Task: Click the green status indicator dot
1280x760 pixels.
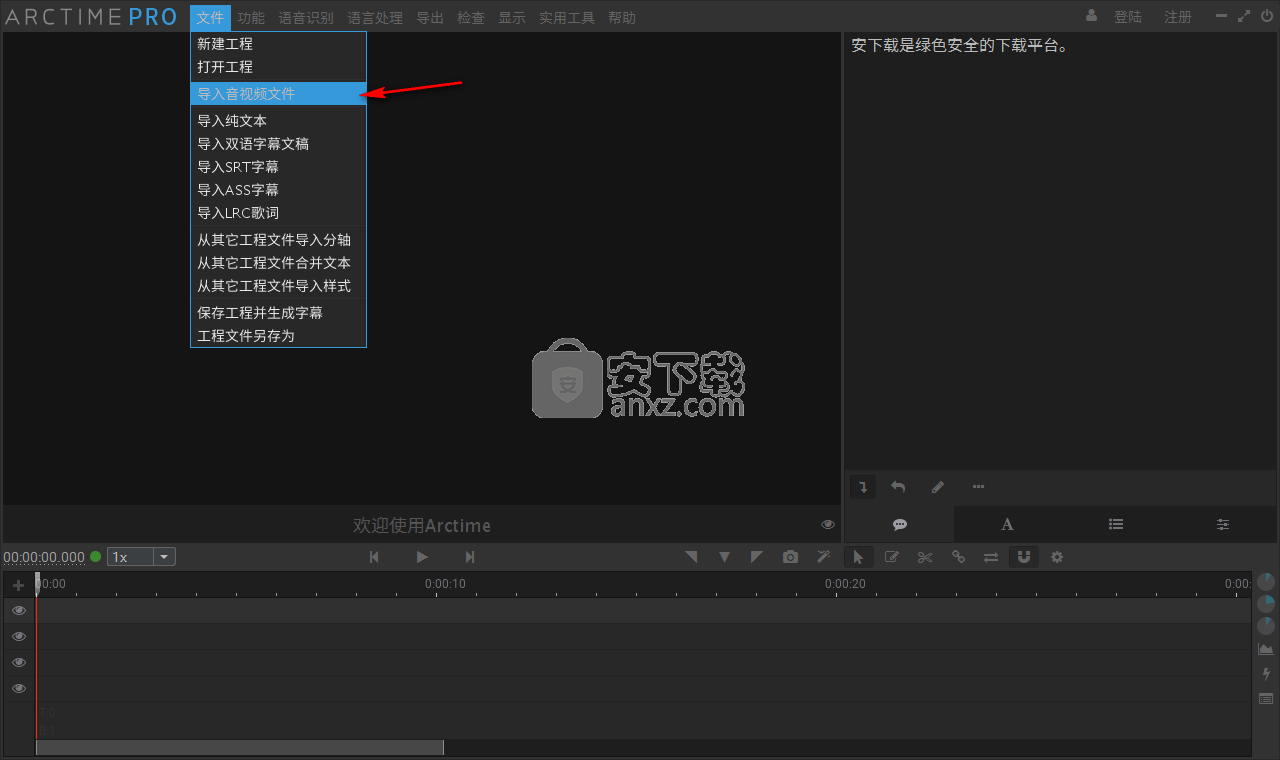Action: pyautogui.click(x=96, y=557)
